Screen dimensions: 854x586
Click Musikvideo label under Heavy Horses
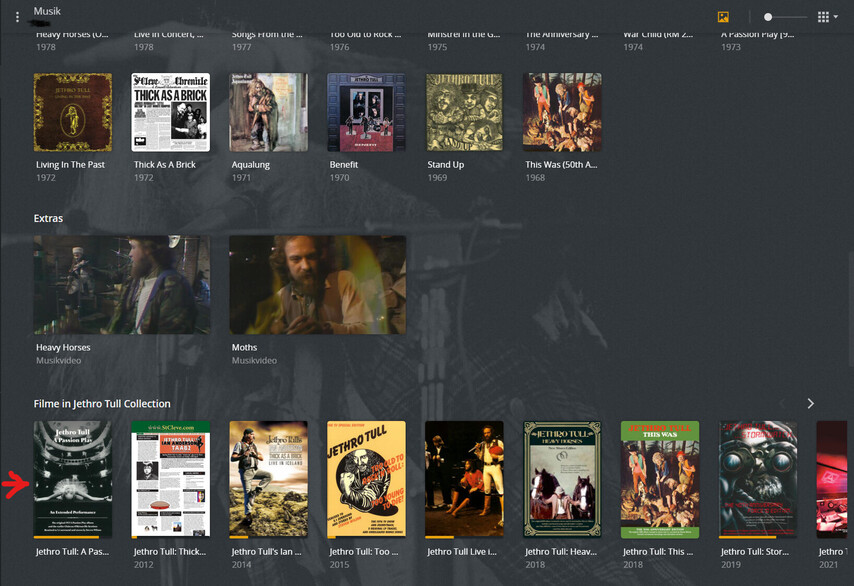click(x=58, y=361)
